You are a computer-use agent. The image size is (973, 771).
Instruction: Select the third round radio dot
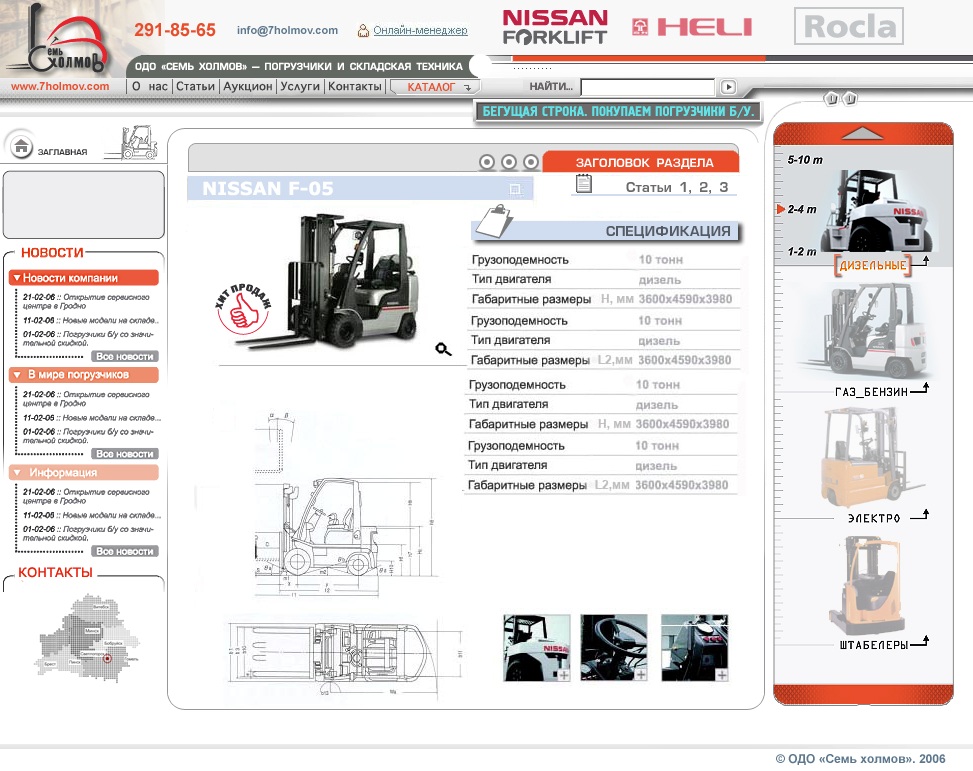point(531,162)
